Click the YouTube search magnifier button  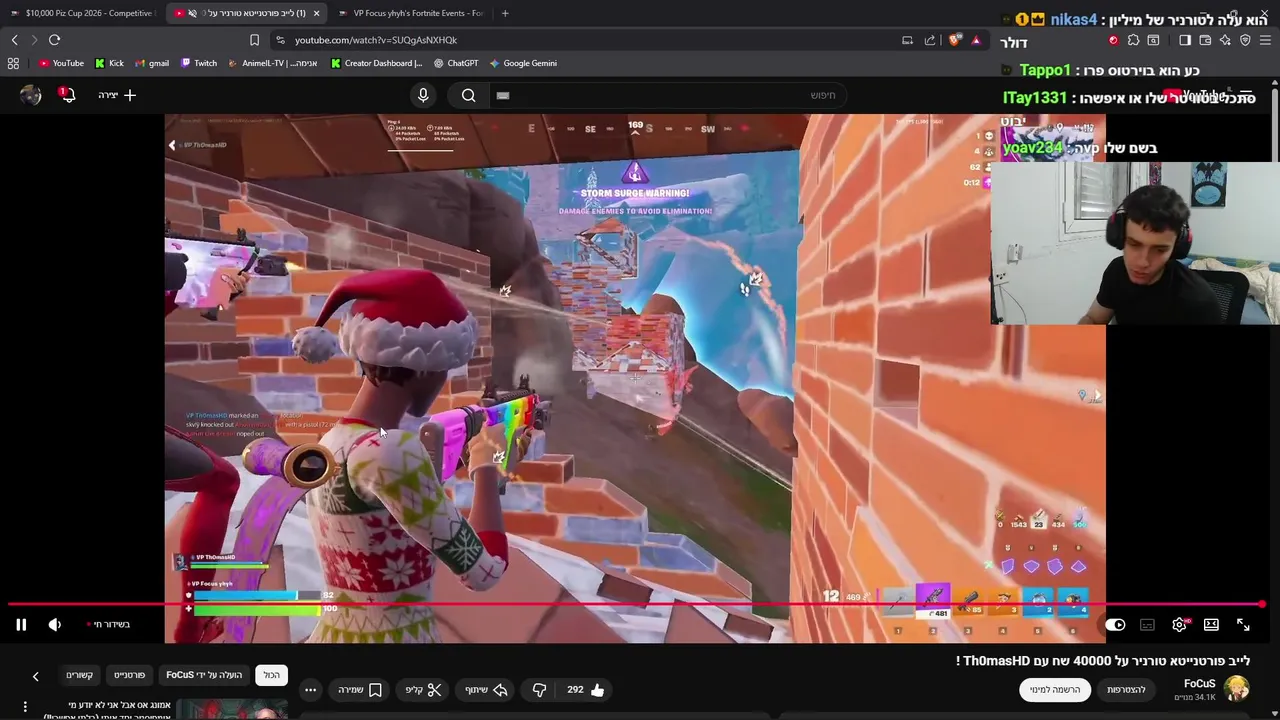click(468, 95)
